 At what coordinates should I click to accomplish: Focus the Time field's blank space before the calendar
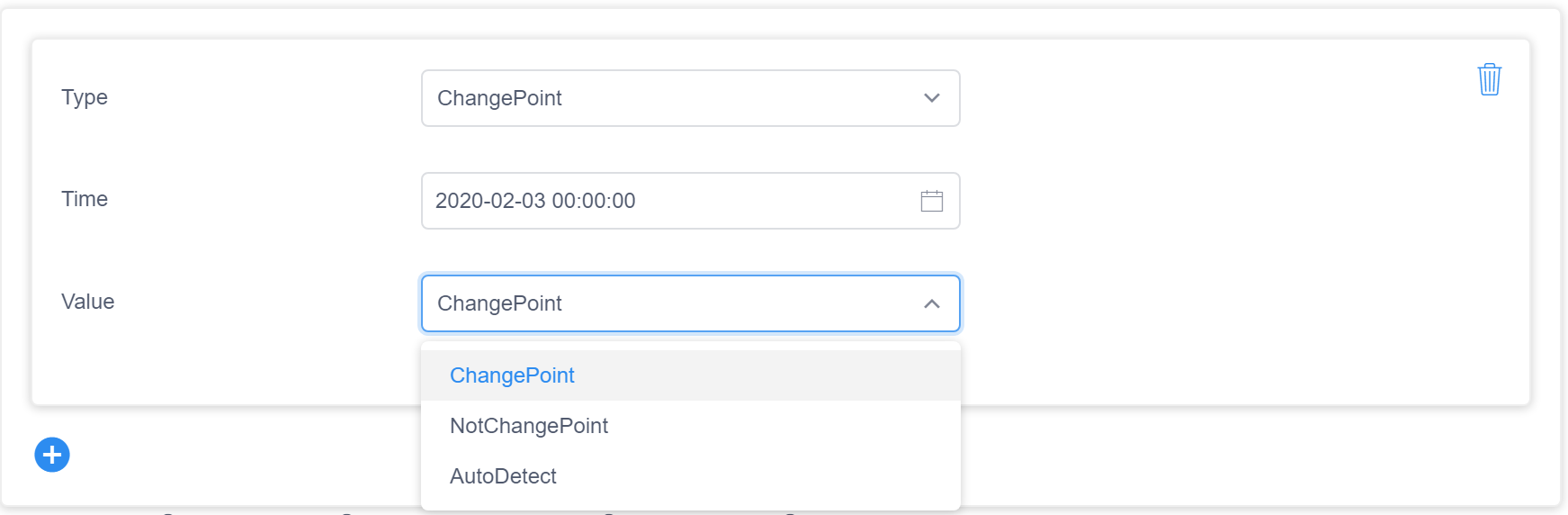[774, 201]
